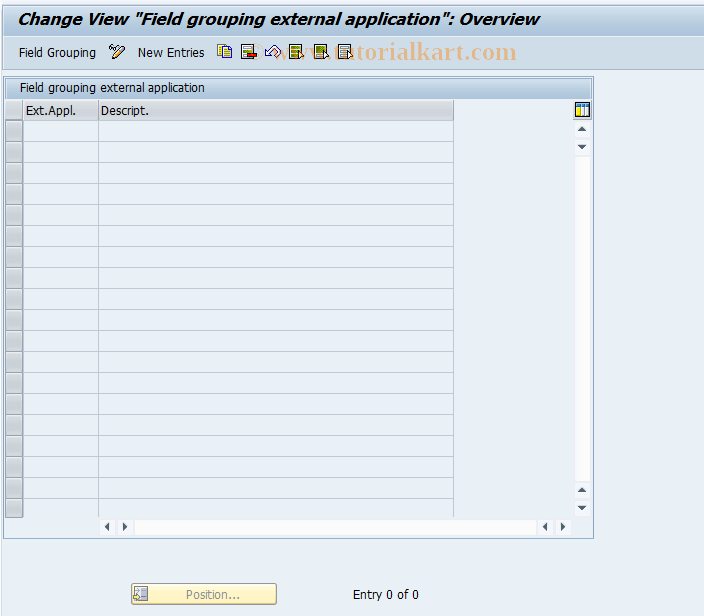Screen dimensions: 704x616
Task: Click 'Entry 0 of 0' text
Action: pyautogui.click(x=386, y=594)
